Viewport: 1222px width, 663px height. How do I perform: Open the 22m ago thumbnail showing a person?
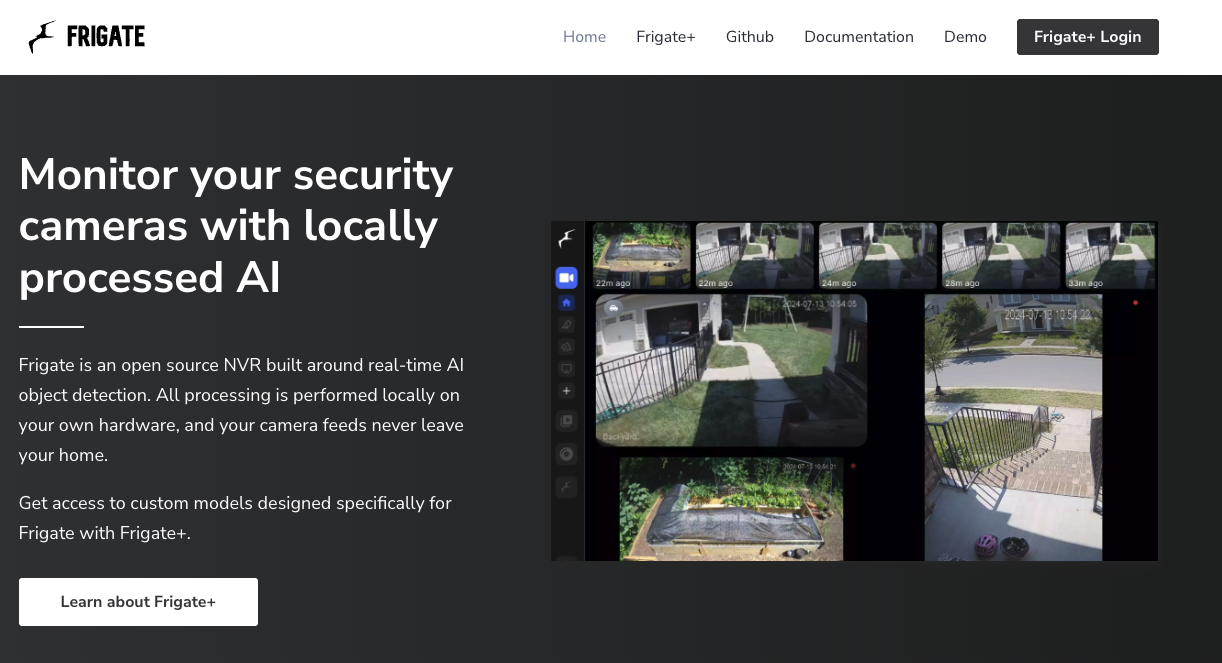pyautogui.click(x=755, y=256)
